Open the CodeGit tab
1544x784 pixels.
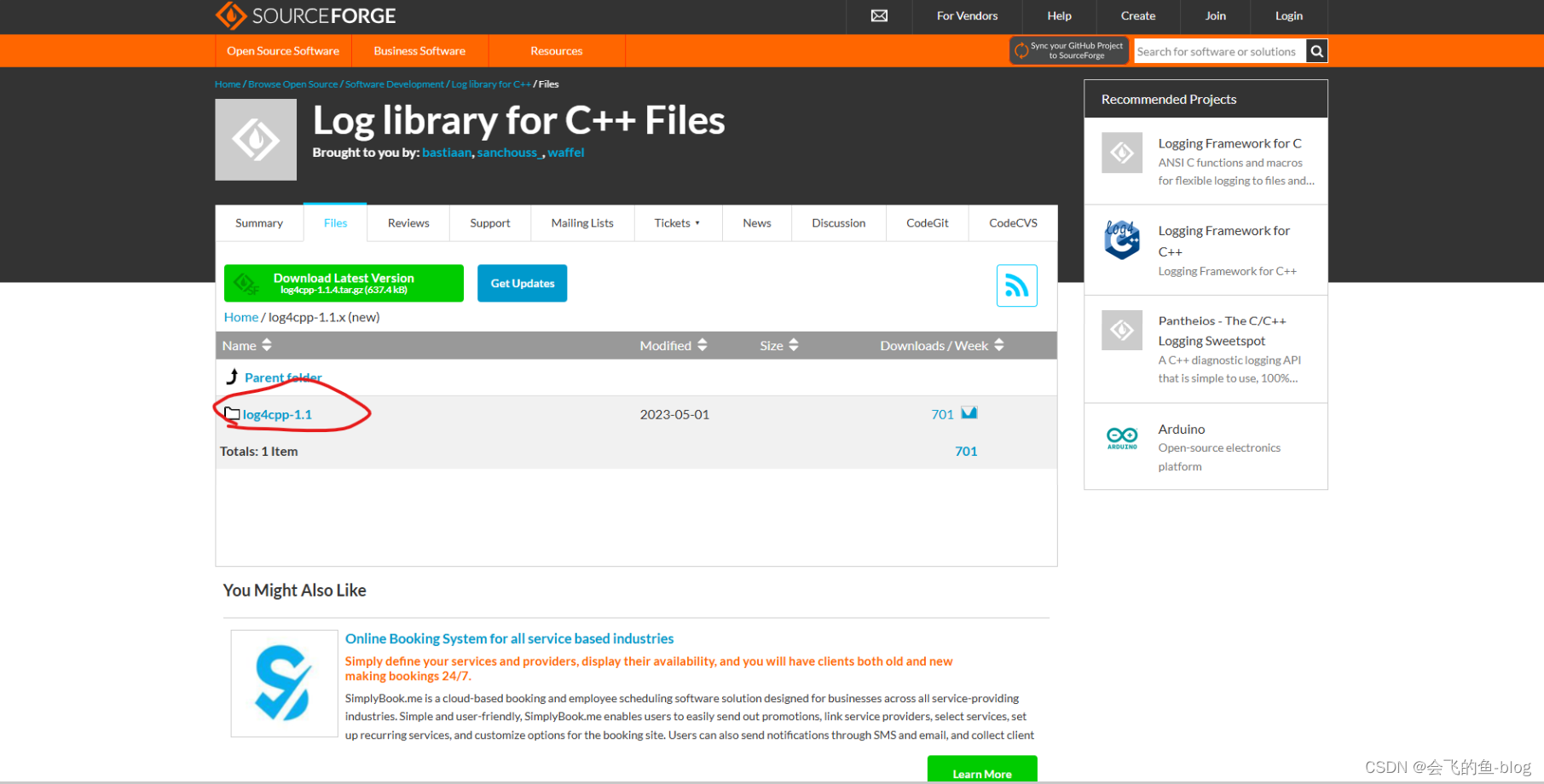928,223
